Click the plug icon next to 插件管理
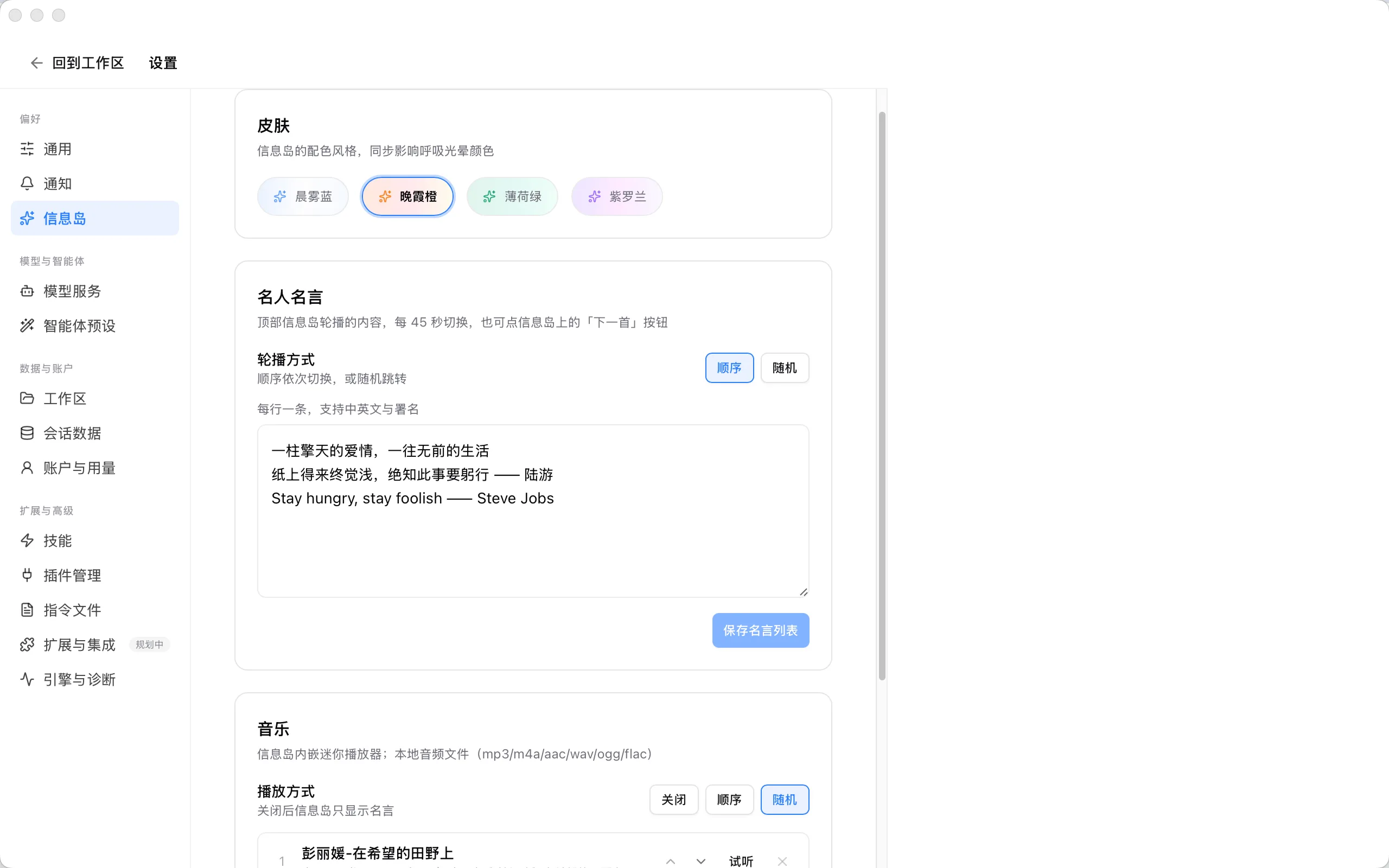This screenshot has width=1389, height=868. [27, 575]
